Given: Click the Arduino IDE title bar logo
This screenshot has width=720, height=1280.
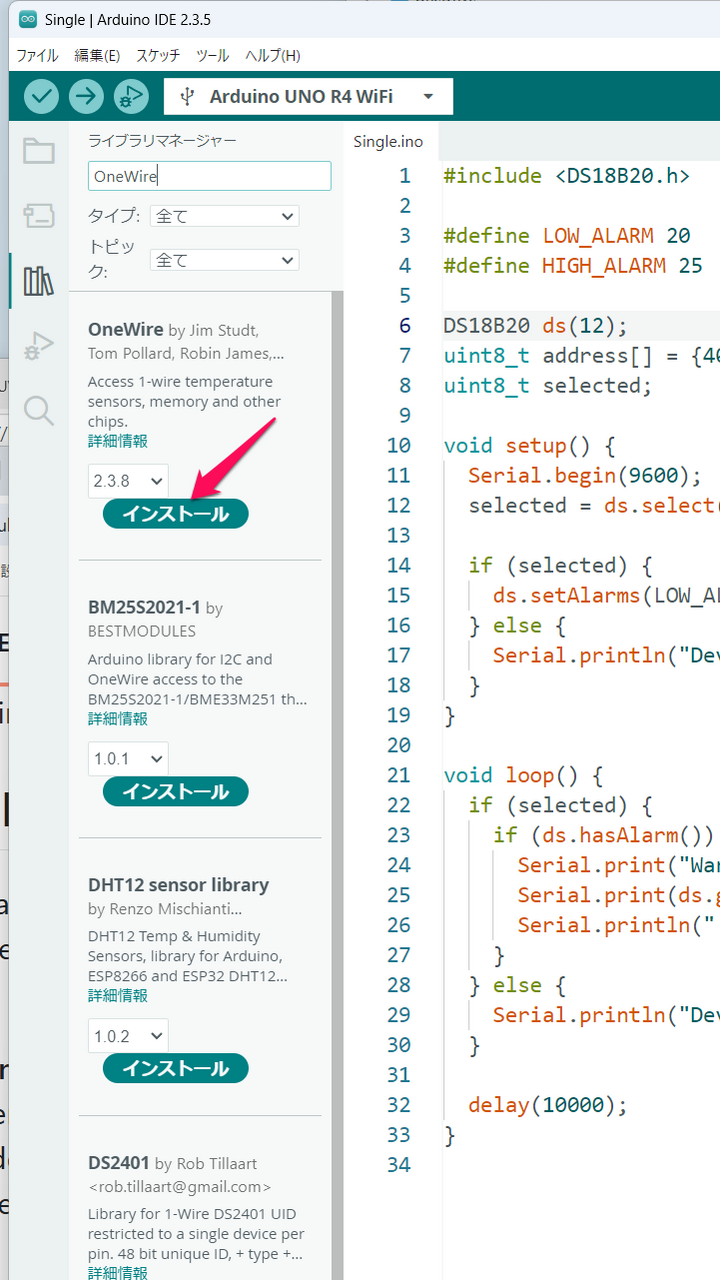Looking at the screenshot, I should [x=27, y=19].
